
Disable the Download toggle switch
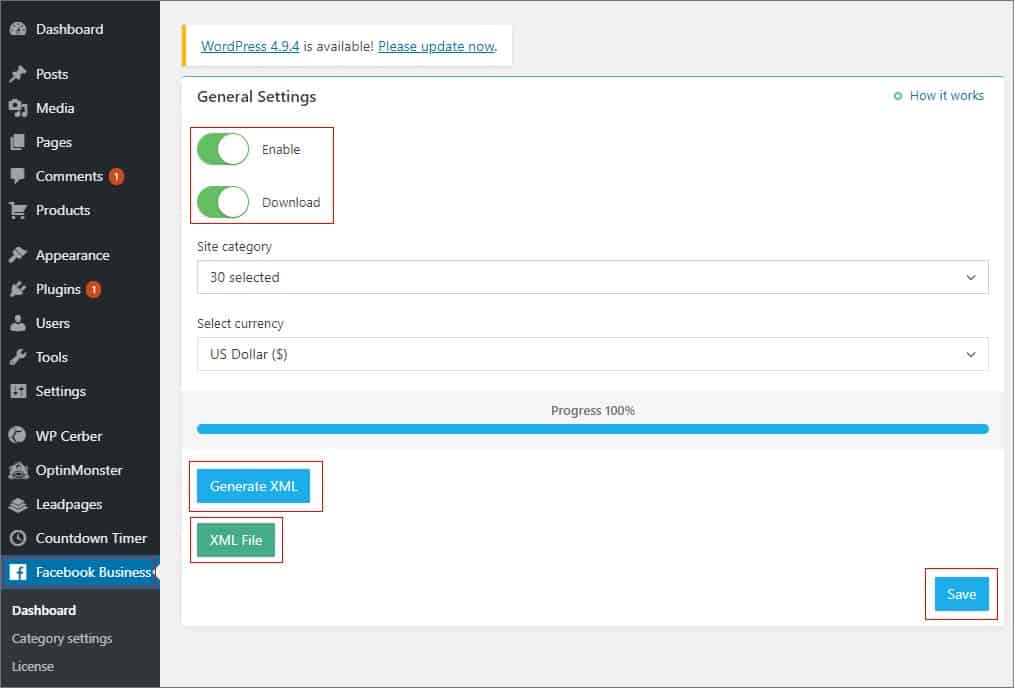pyautogui.click(x=222, y=202)
